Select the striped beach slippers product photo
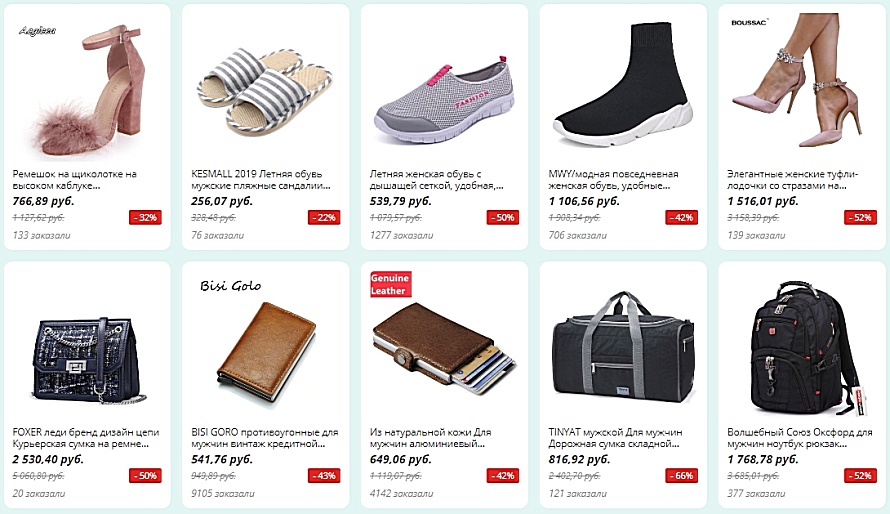The width and height of the screenshot is (890, 514). coord(265,89)
